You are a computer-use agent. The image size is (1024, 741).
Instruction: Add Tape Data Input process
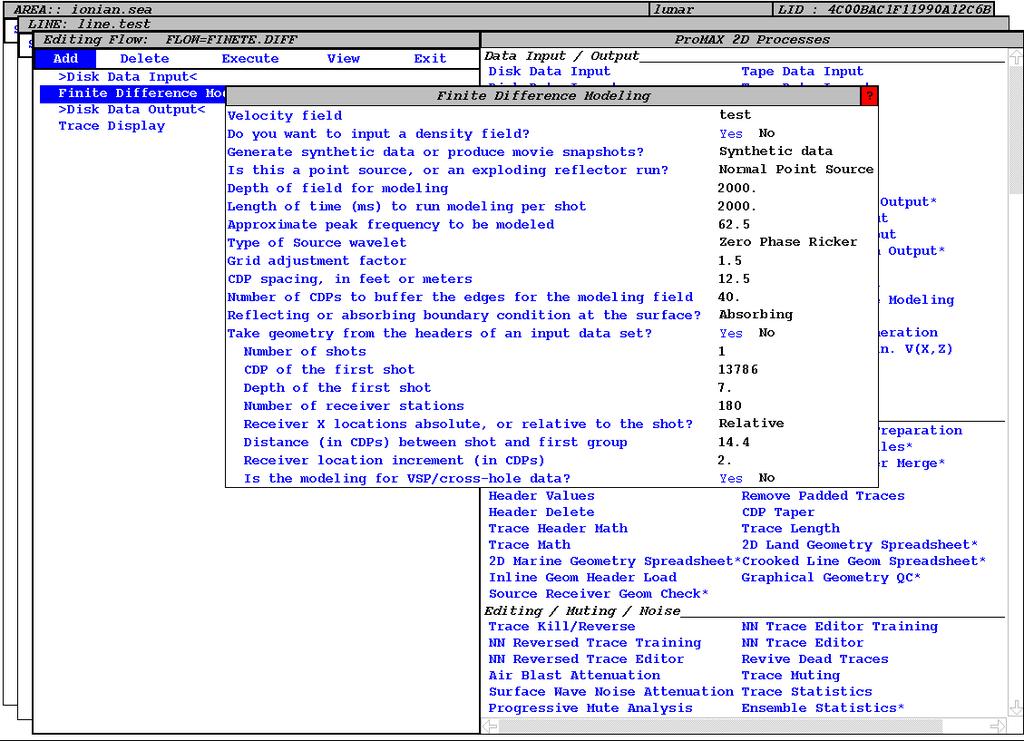tap(802, 71)
